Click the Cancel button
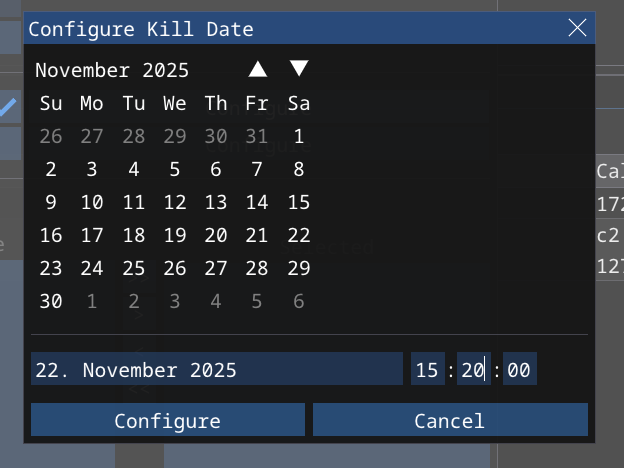624x468 pixels. coord(450,421)
